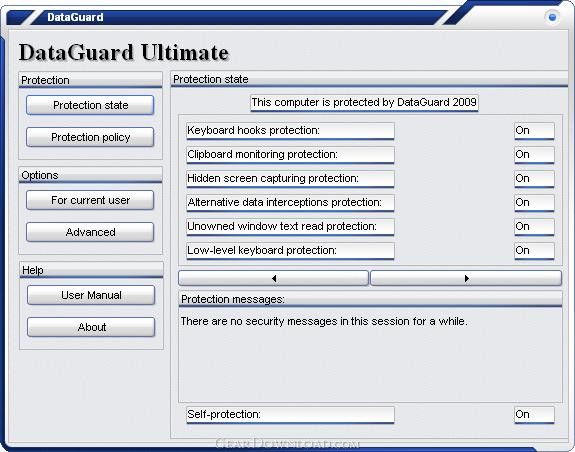Open the Protection policy page
This screenshot has width=575, height=452.
90,137
